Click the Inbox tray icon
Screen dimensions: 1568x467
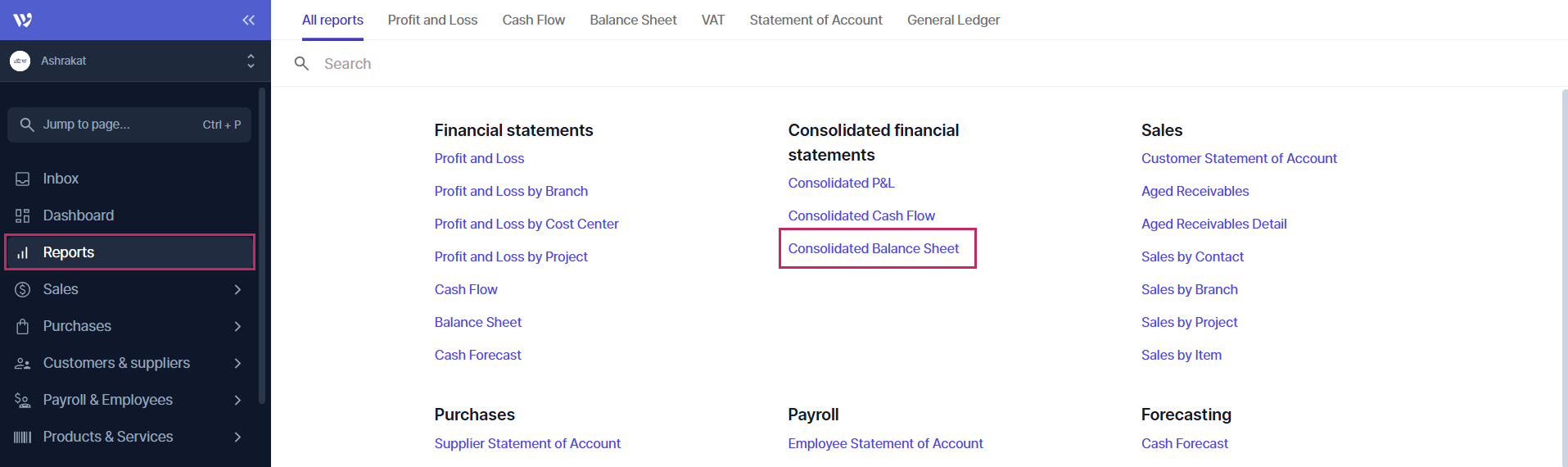pos(23,179)
